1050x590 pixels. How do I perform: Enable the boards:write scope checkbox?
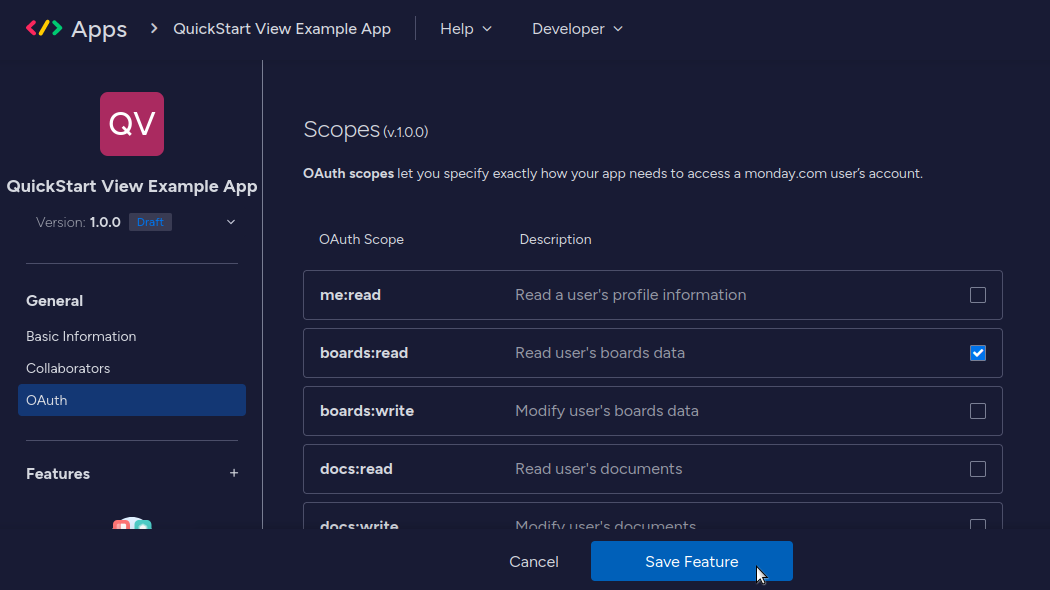pyautogui.click(x=978, y=411)
